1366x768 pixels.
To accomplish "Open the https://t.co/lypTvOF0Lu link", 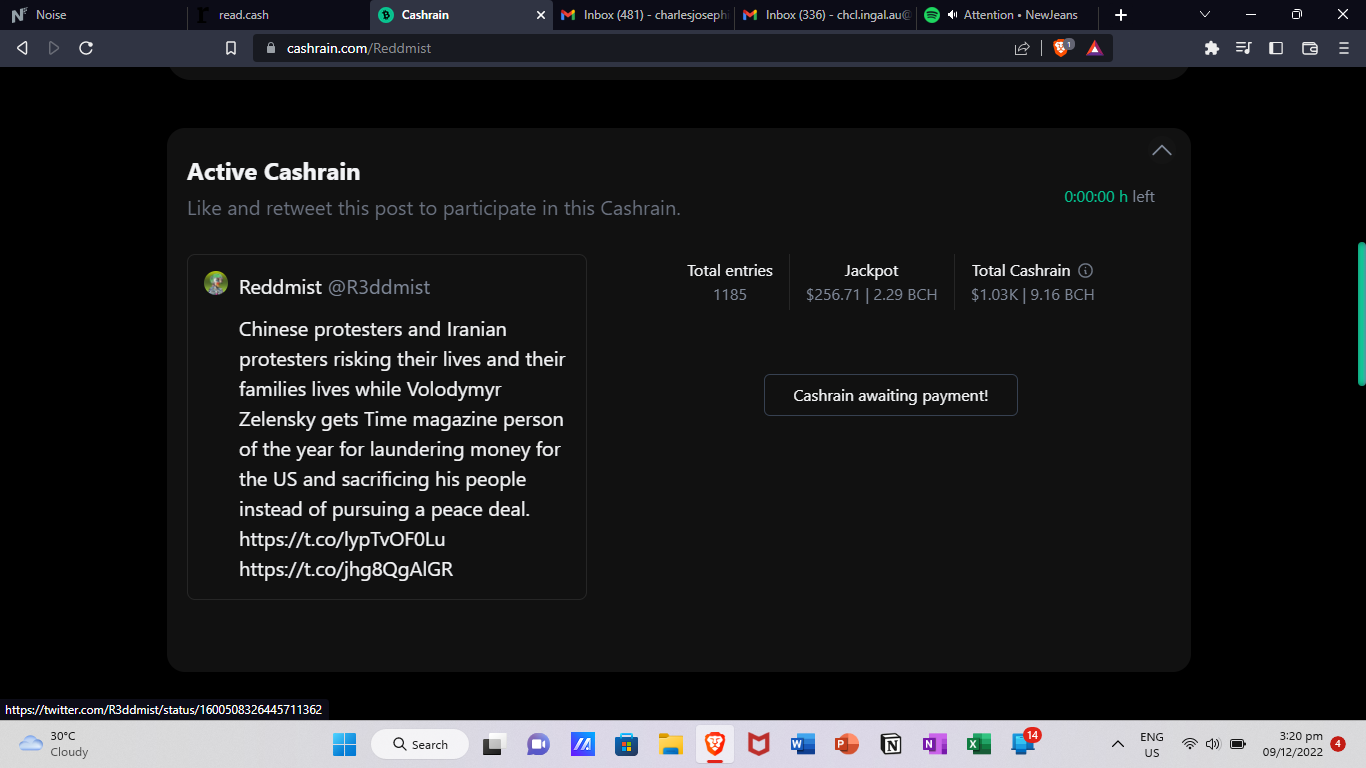I will pyautogui.click(x=342, y=539).
